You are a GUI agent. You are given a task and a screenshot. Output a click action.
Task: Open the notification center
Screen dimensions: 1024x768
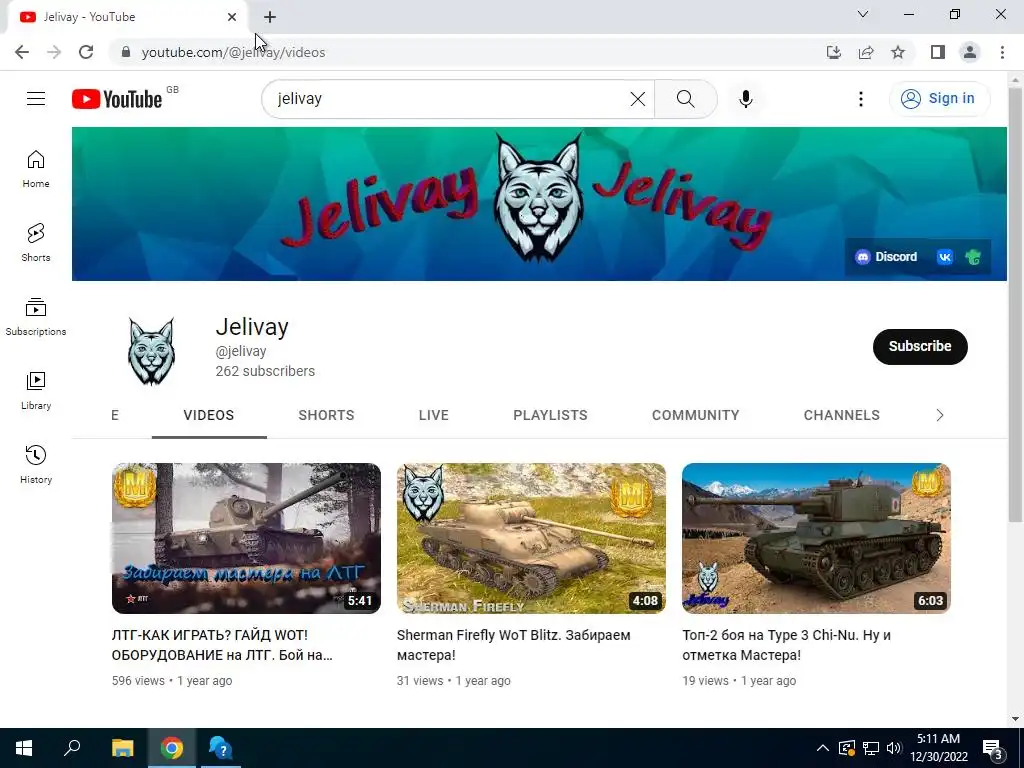coord(993,748)
